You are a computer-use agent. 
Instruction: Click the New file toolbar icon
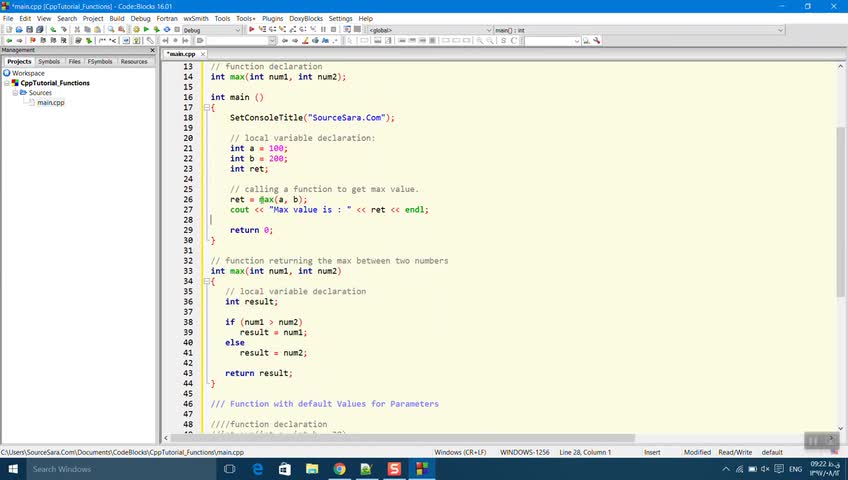8,30
